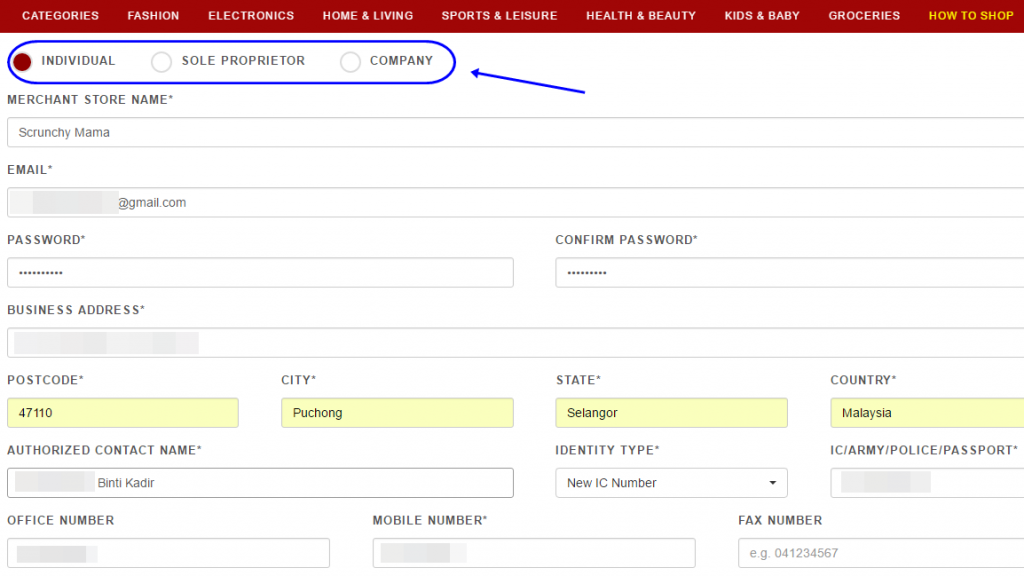Click the Postcode field showing 47110
1024x576 pixels.
[123, 413]
